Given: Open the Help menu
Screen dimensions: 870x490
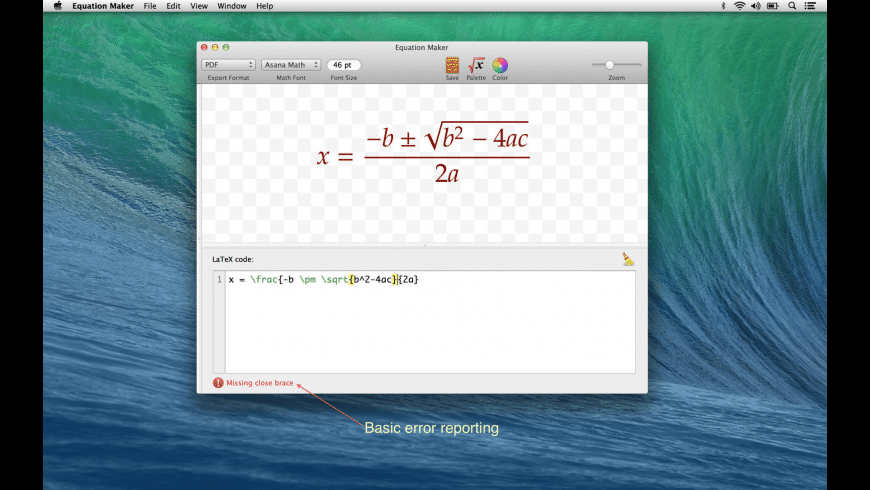Looking at the screenshot, I should click(x=264, y=6).
